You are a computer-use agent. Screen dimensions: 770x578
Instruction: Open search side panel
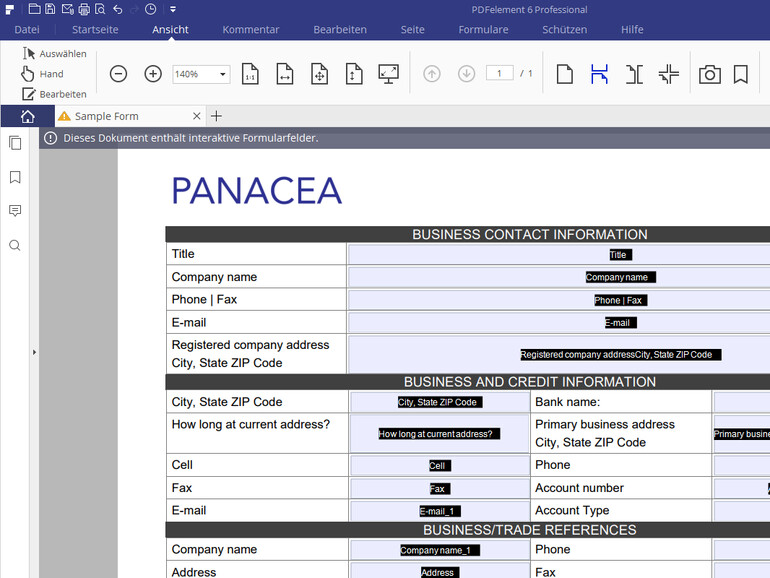coord(15,245)
